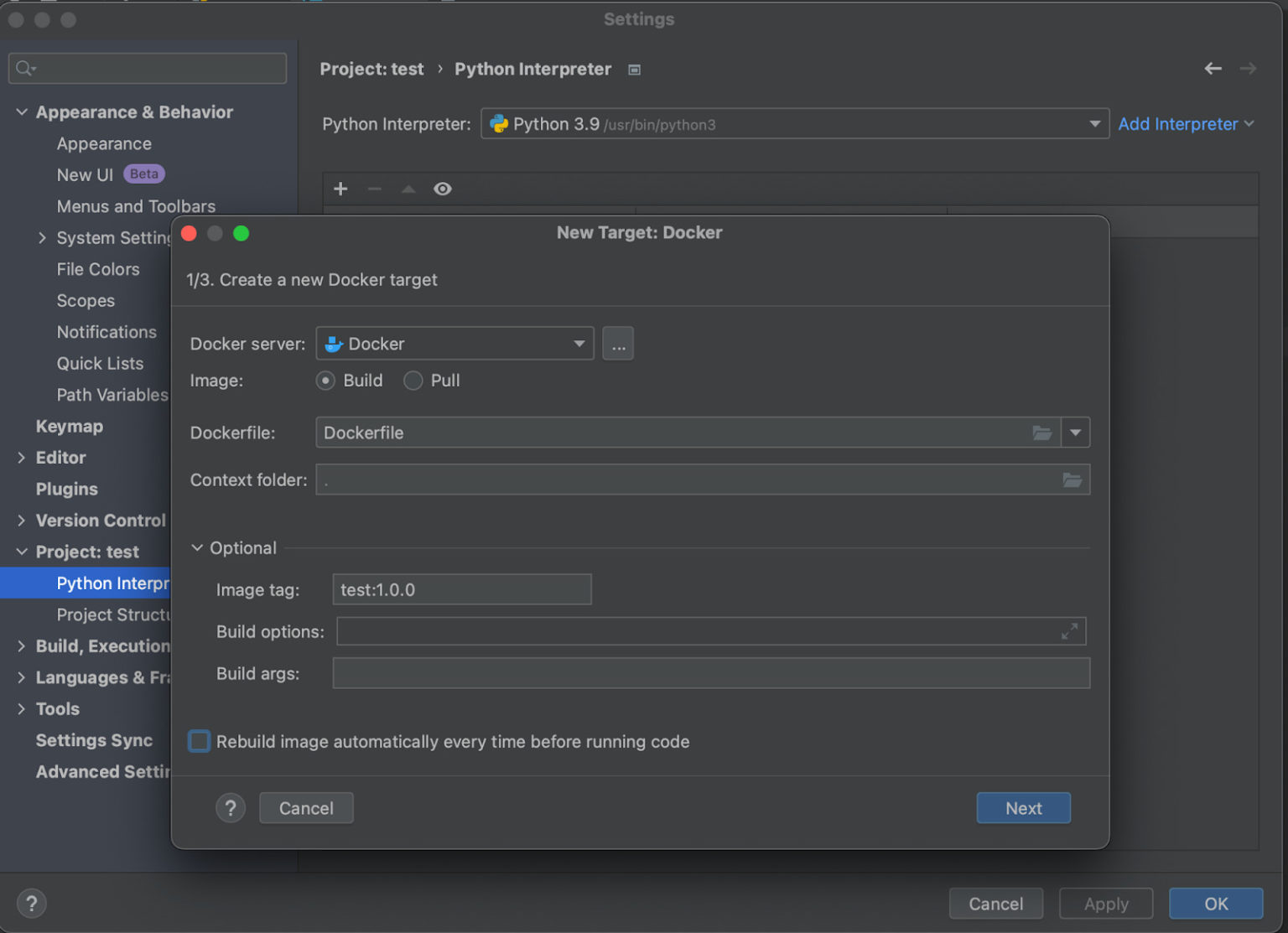Open the Python 3.9 interpreter dropdown
The height and width of the screenshot is (933, 1288).
1094,123
